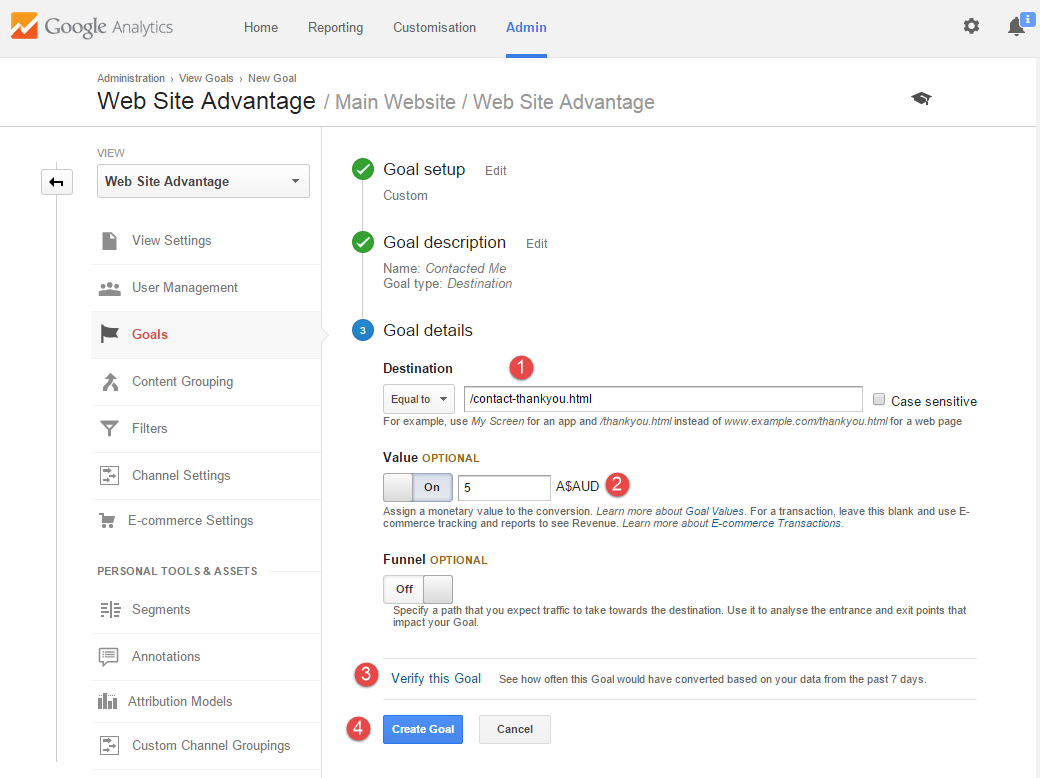Click the Goals flag icon
This screenshot has width=1040, height=778.
click(109, 334)
